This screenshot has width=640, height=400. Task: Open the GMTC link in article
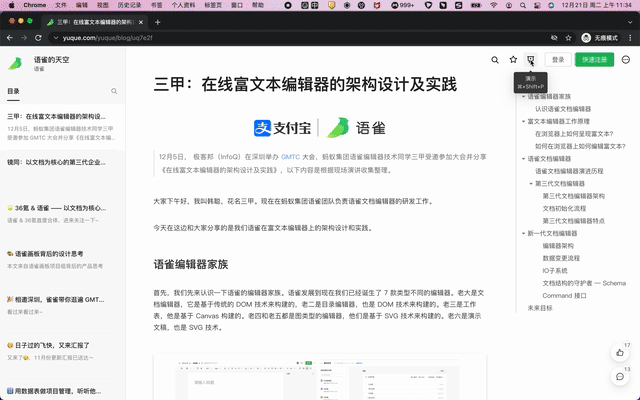[290, 157]
